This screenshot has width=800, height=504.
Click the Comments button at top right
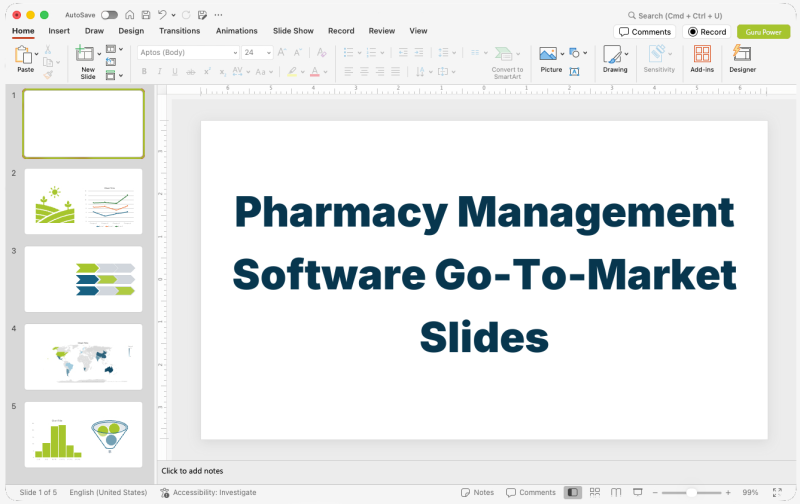coord(645,32)
